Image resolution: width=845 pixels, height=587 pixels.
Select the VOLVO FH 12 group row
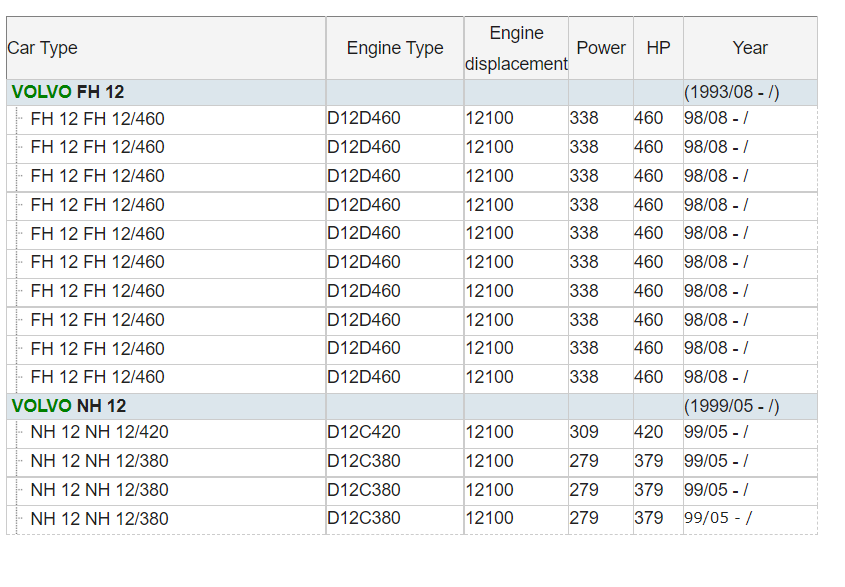click(x=412, y=92)
